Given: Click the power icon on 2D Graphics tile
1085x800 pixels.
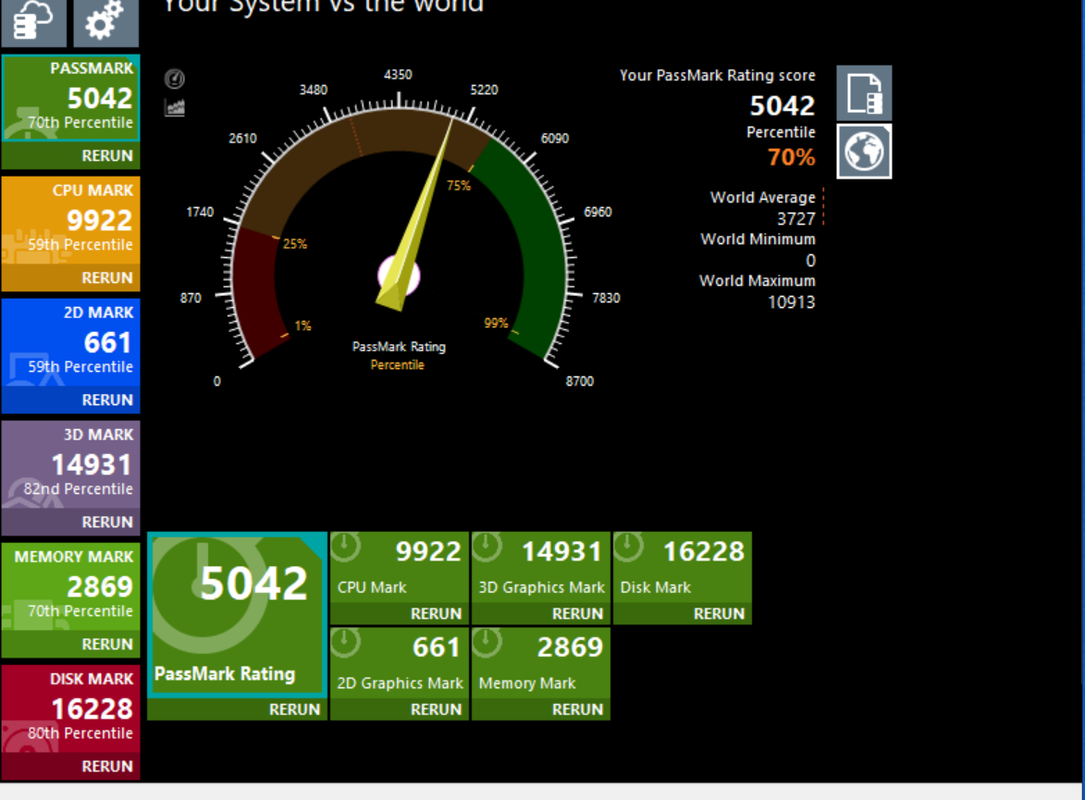Looking at the screenshot, I should point(345,642).
